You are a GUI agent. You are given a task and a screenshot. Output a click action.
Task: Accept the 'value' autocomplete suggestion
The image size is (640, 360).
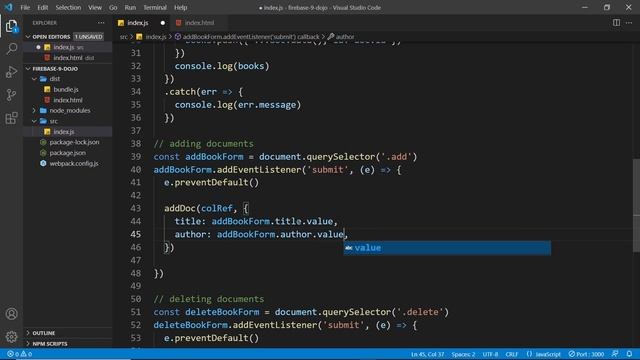click(447, 248)
